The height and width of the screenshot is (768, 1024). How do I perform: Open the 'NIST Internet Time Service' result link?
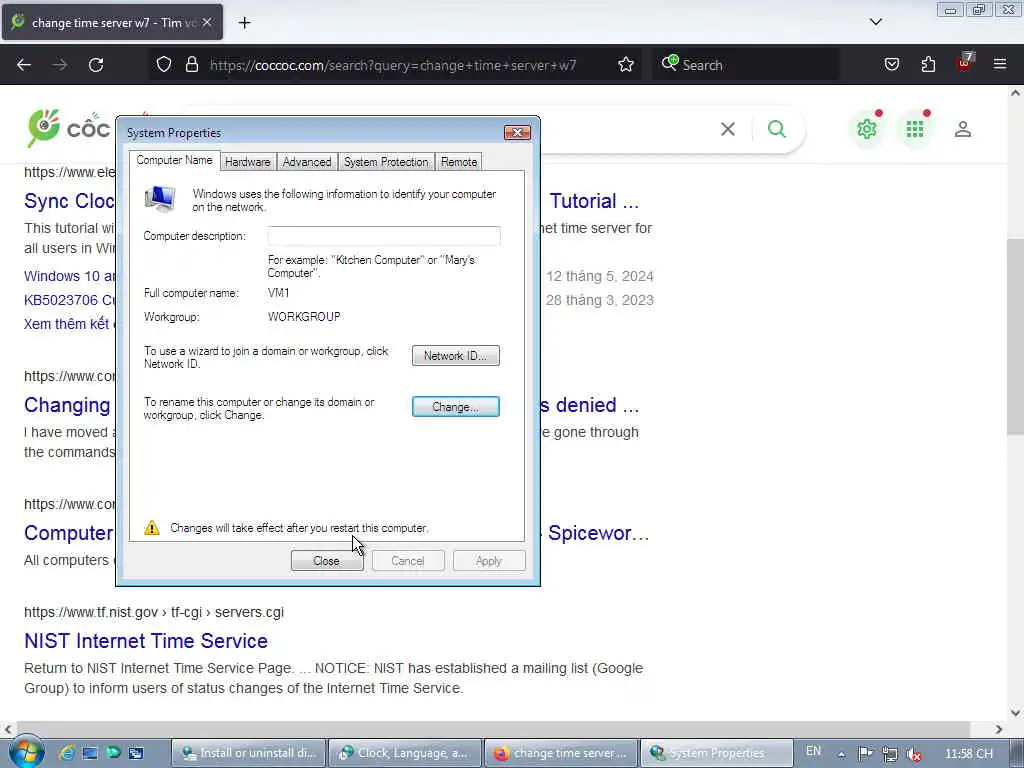(146, 641)
